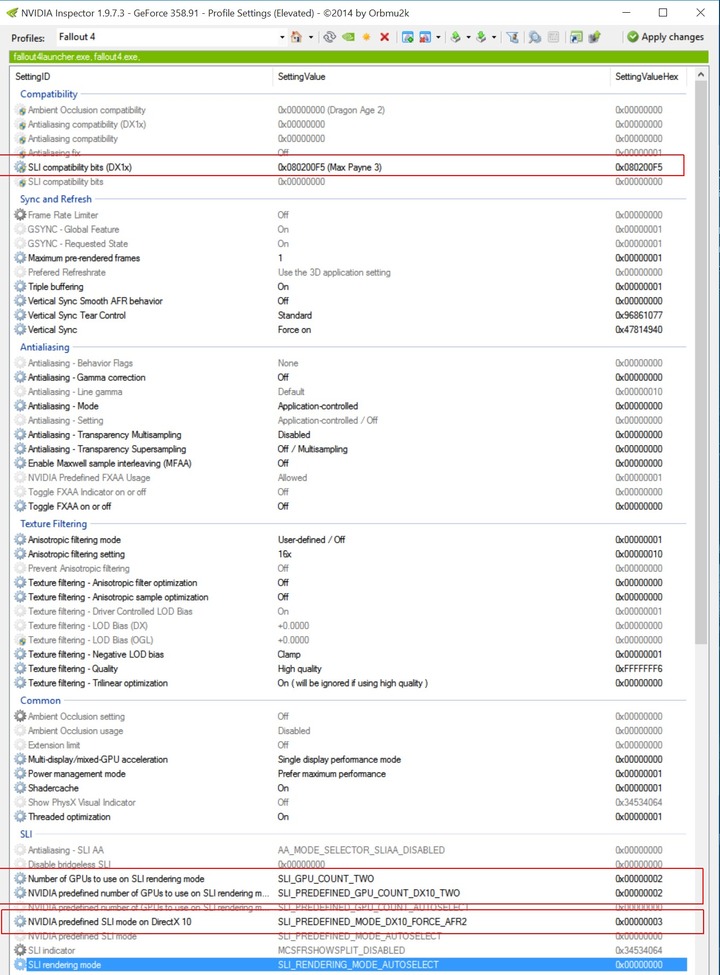Click the '16x' Anisotropic filtering setting value
This screenshot has height=975, width=720.
pyautogui.click(x=284, y=554)
